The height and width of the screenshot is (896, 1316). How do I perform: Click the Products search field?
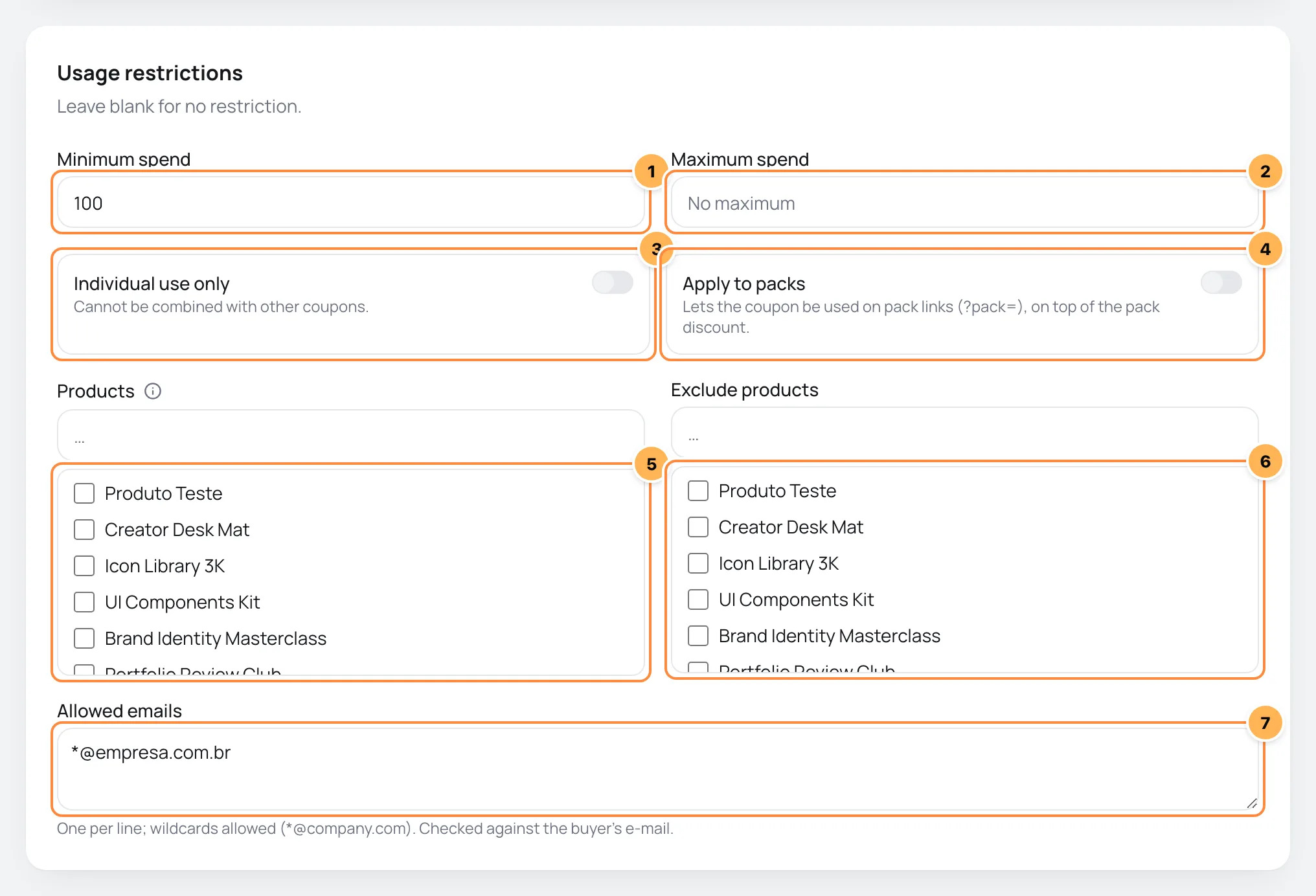click(350, 435)
